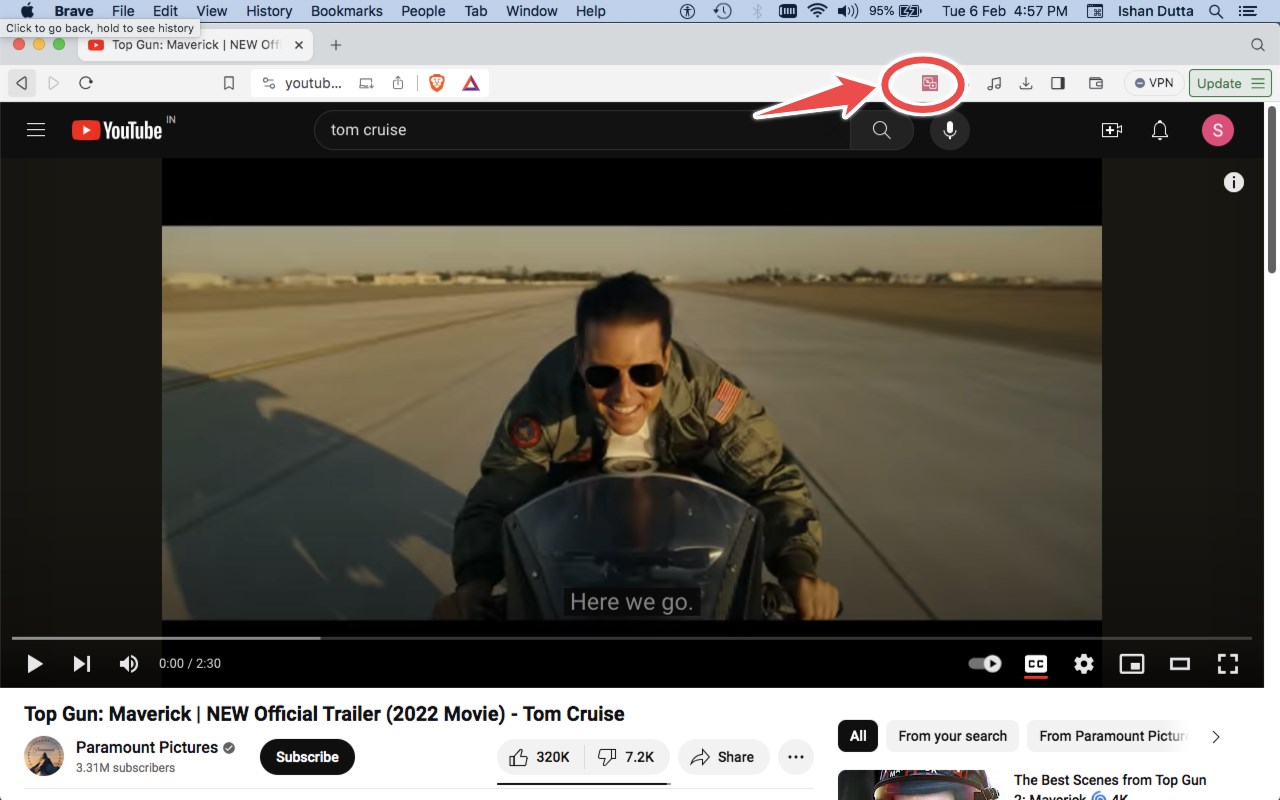Select the All filter chip
The width and height of the screenshot is (1280, 800).
point(858,736)
